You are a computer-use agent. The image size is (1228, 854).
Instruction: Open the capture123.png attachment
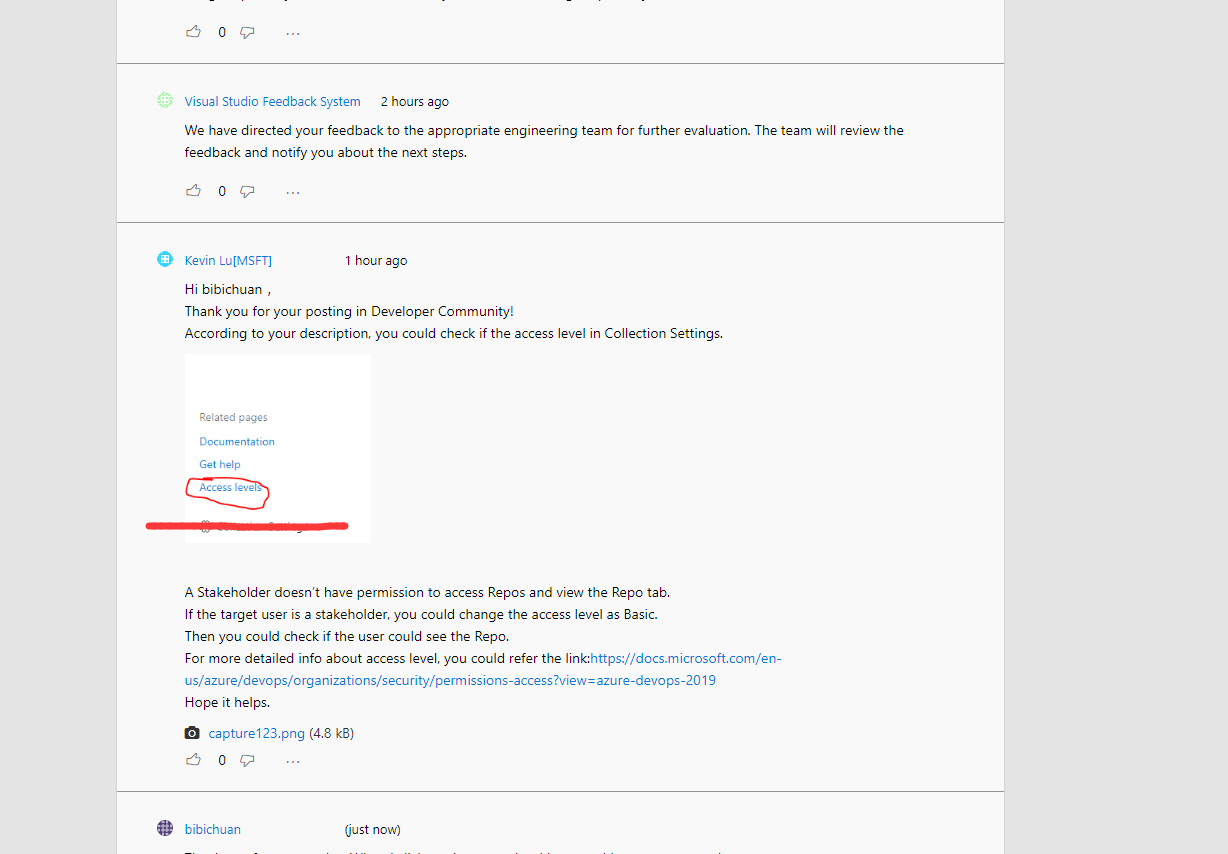click(x=256, y=733)
